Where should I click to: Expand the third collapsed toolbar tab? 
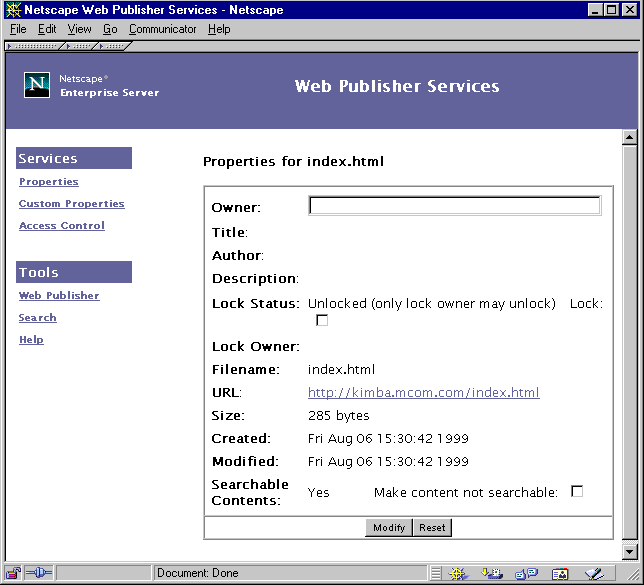click(114, 46)
